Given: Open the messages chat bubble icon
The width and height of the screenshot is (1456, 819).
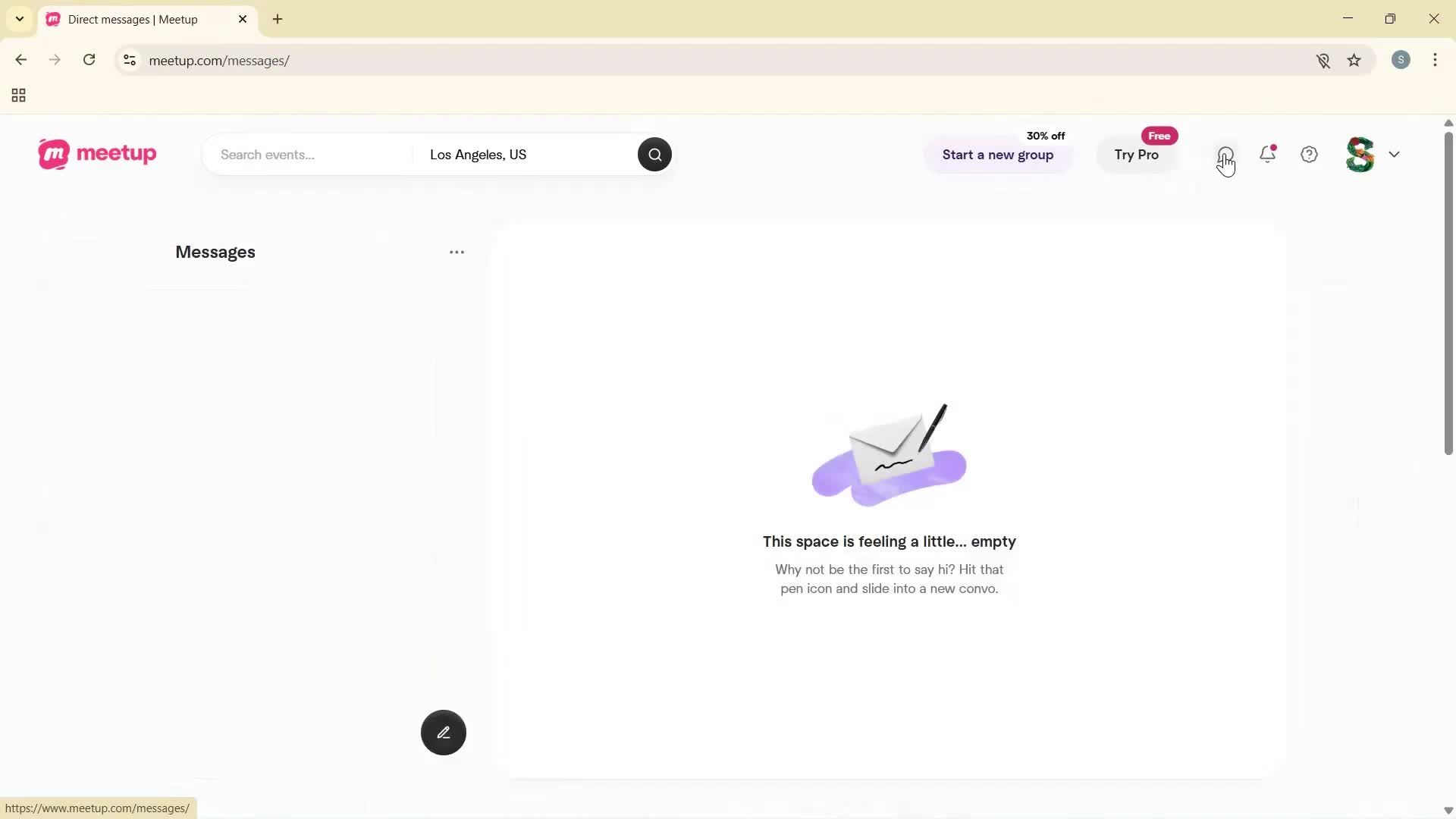Looking at the screenshot, I should [1225, 154].
